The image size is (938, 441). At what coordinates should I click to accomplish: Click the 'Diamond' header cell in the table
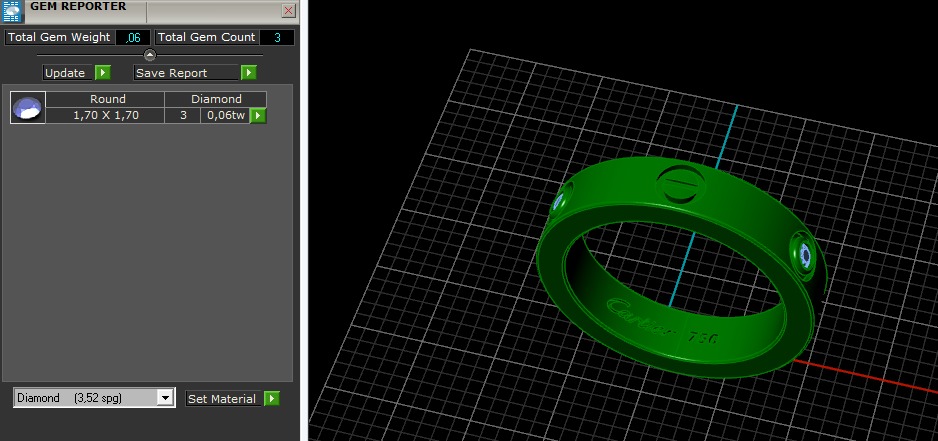(x=216, y=99)
